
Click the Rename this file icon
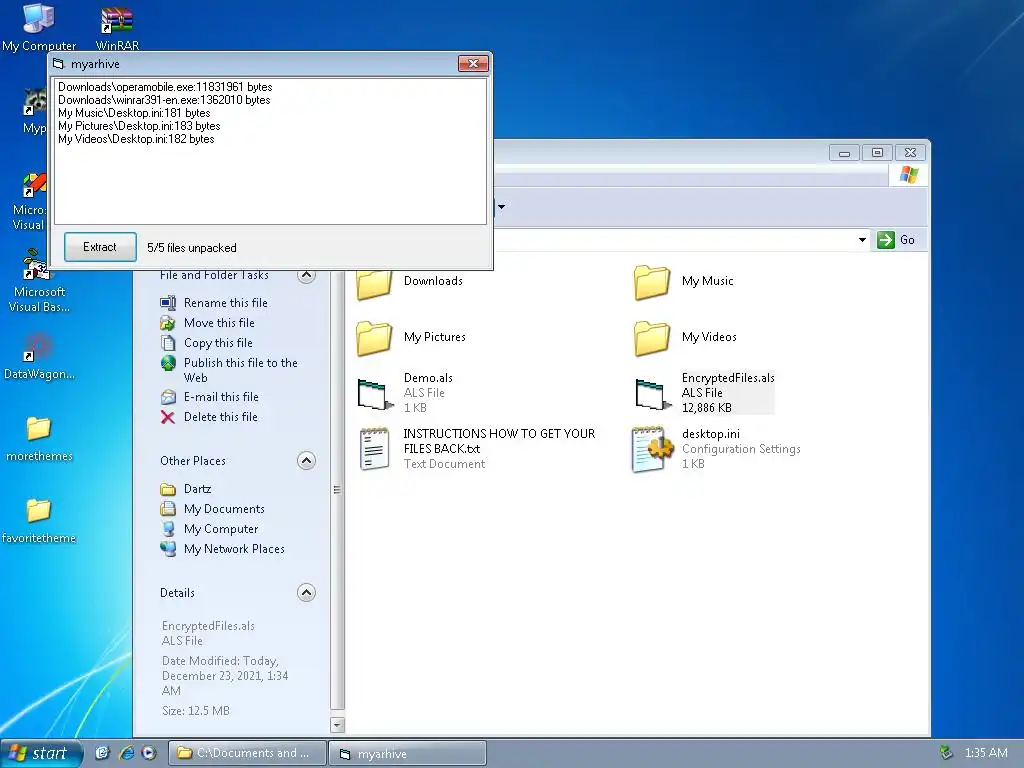tap(168, 302)
